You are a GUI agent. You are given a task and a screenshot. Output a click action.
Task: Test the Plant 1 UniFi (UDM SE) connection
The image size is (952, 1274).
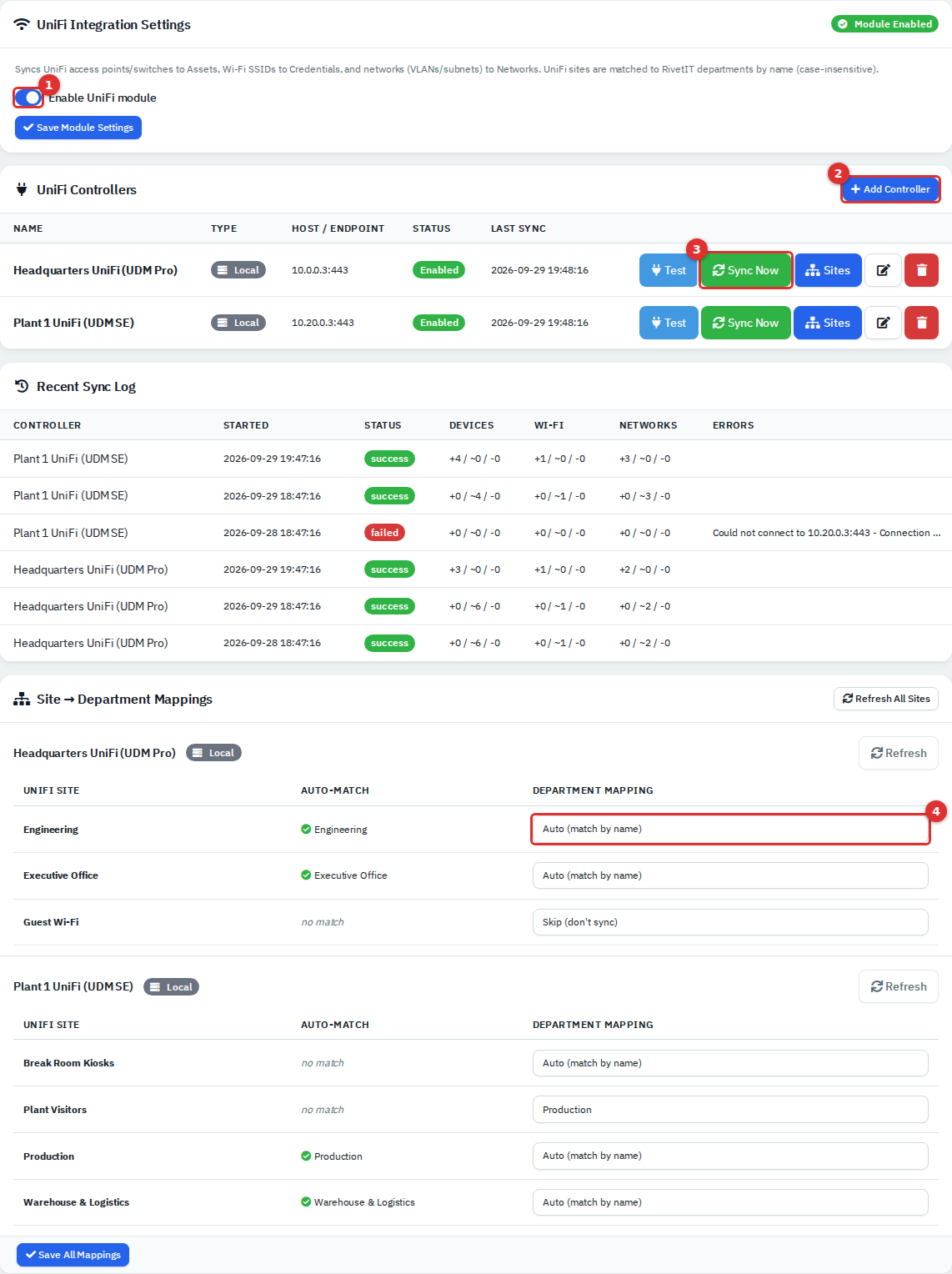coord(669,323)
